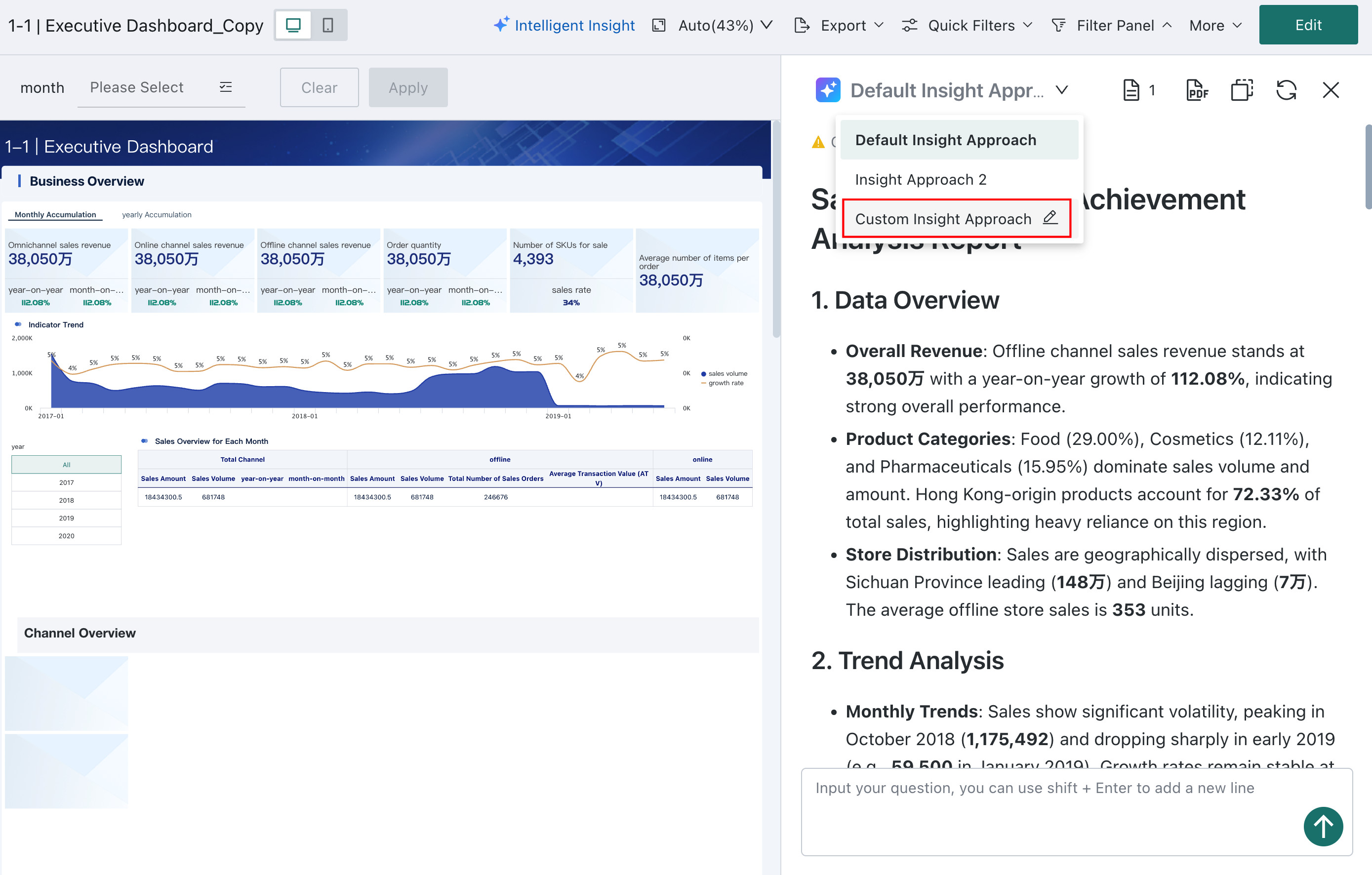The height and width of the screenshot is (875, 1372).
Task: Click the list icon in month filter
Action: tap(226, 86)
